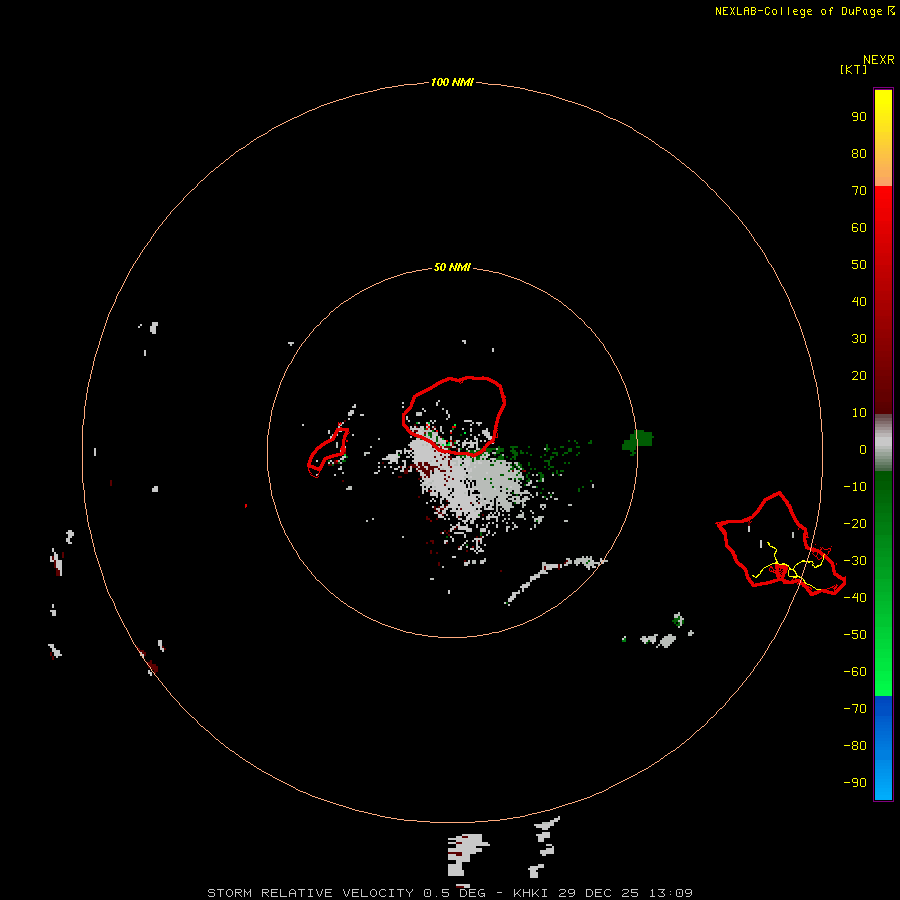Click the large gray echo blob below the 100 NMI ring

[x=467, y=855]
